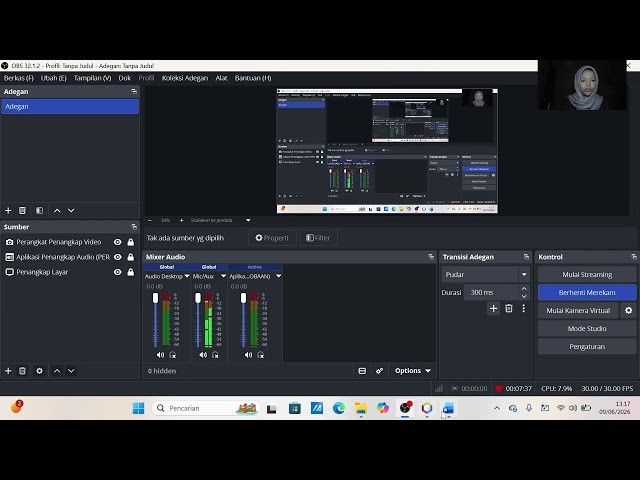Image resolution: width=640 pixels, height=480 pixels.
Task: Mute the Audio Desktop speaker icon
Action: pos(160,355)
